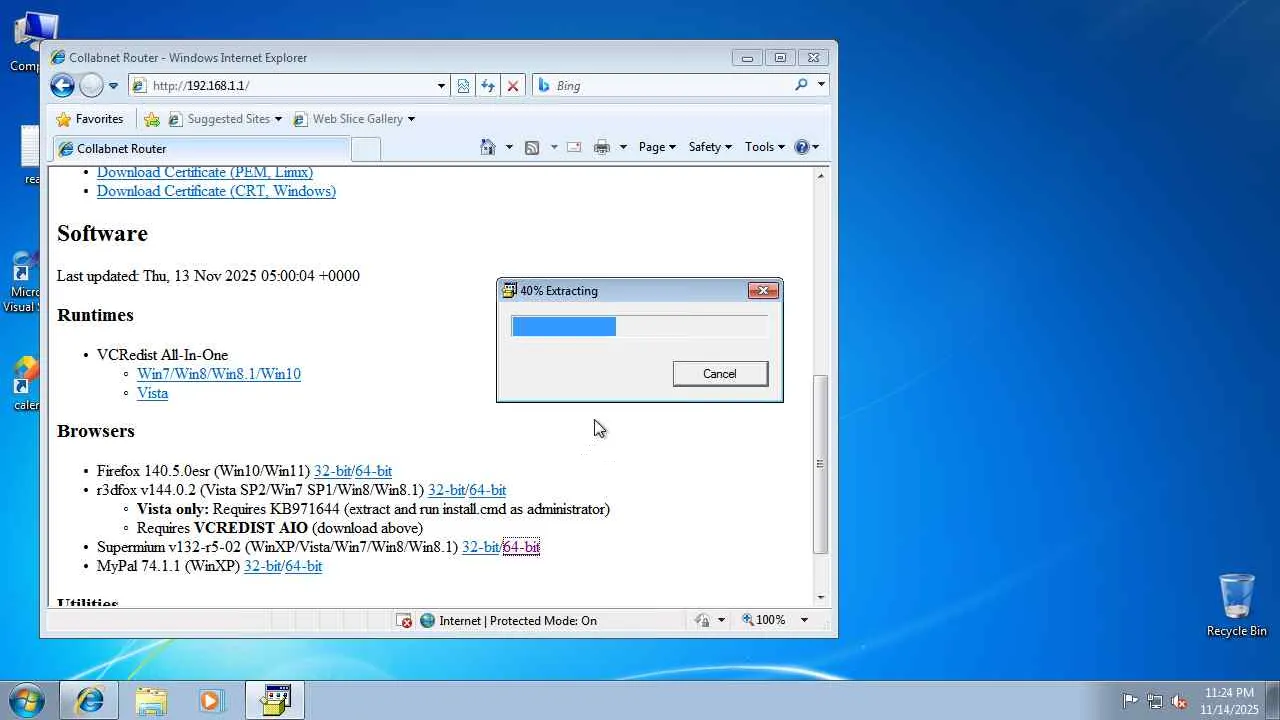Click the page vertical scrollbar thumb
The image size is (1280, 720).
click(x=821, y=464)
